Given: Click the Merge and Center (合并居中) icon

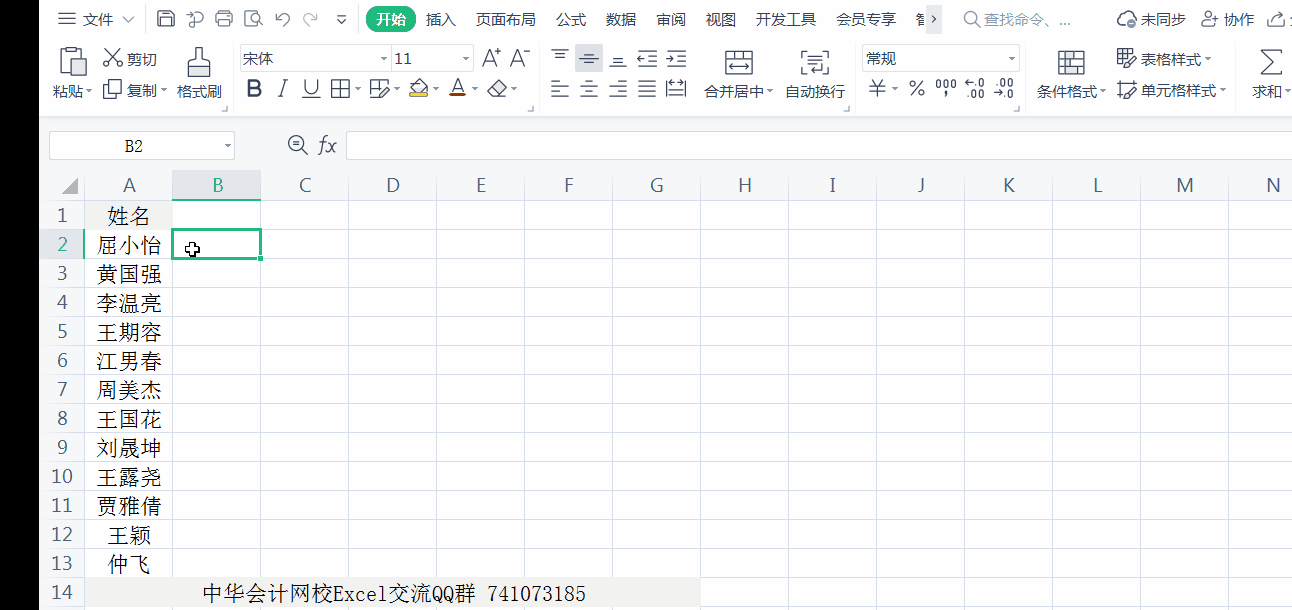Looking at the screenshot, I should [739, 63].
